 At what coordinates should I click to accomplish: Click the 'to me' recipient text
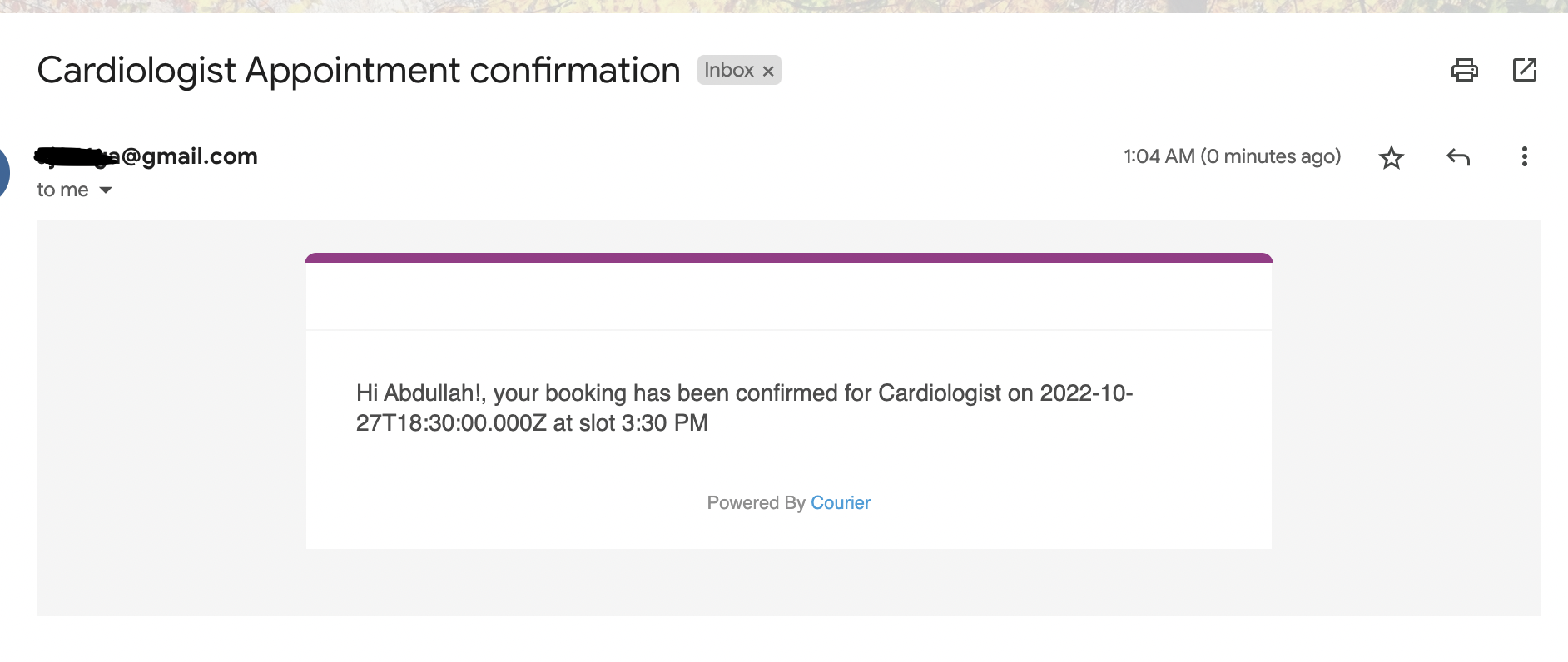(62, 190)
